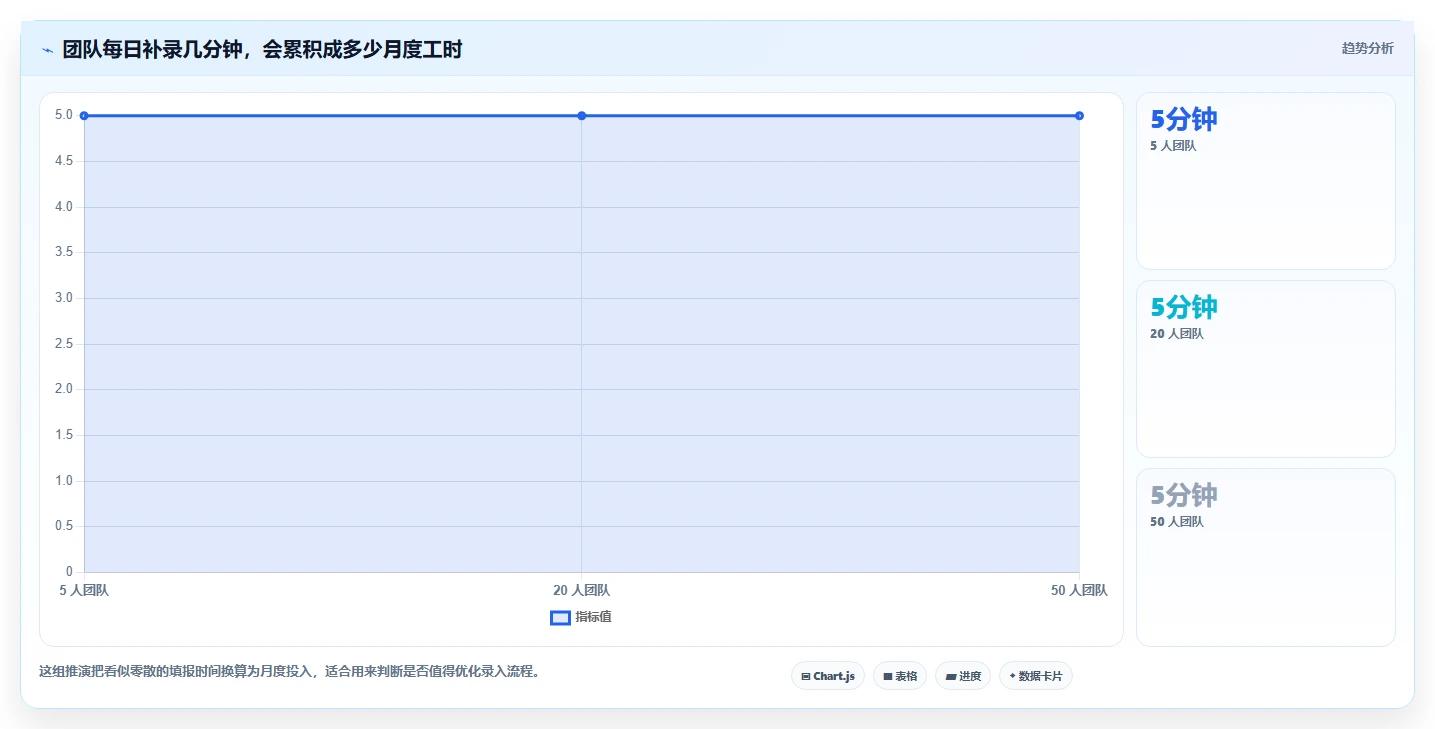This screenshot has height=729, width=1435.
Task: Click the 50 人团队 x-axis label
Action: pos(1079,591)
